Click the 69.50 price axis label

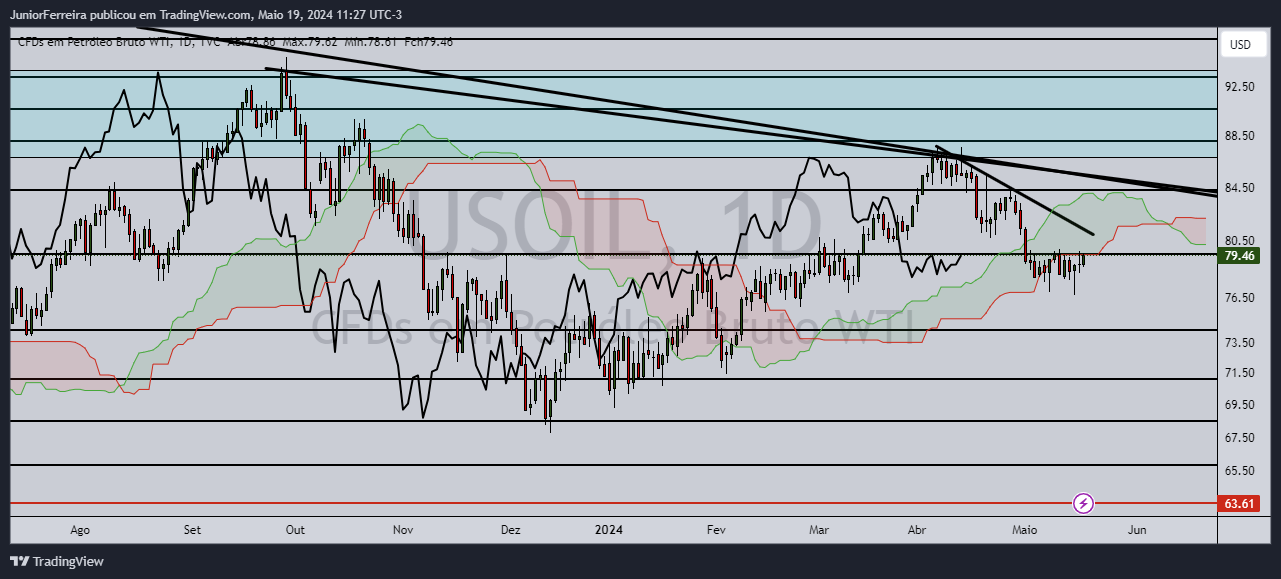click(1240, 405)
